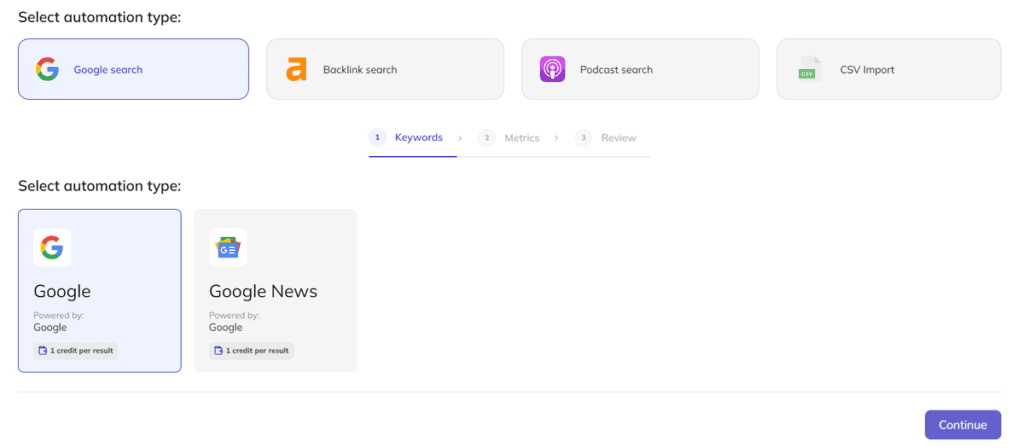The height and width of the screenshot is (448, 1024).
Task: Click the Google G icon in Google card
Action: (52, 248)
